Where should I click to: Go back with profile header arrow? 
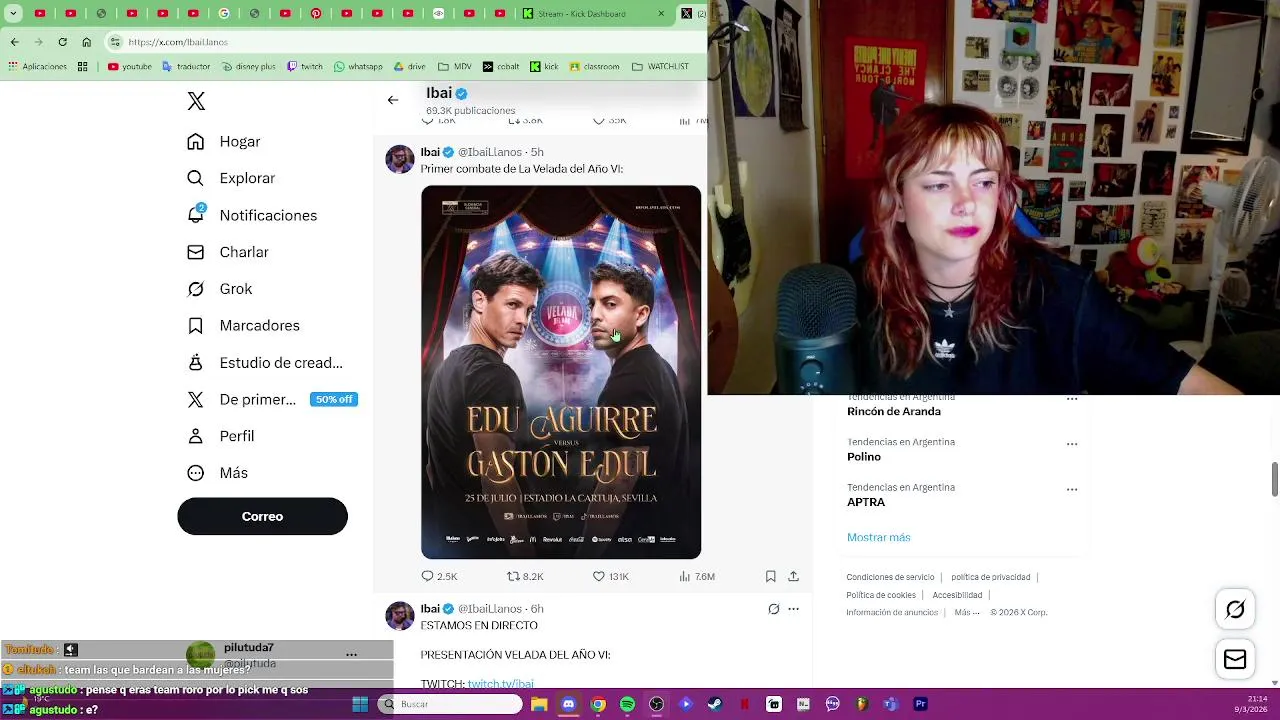tap(393, 100)
